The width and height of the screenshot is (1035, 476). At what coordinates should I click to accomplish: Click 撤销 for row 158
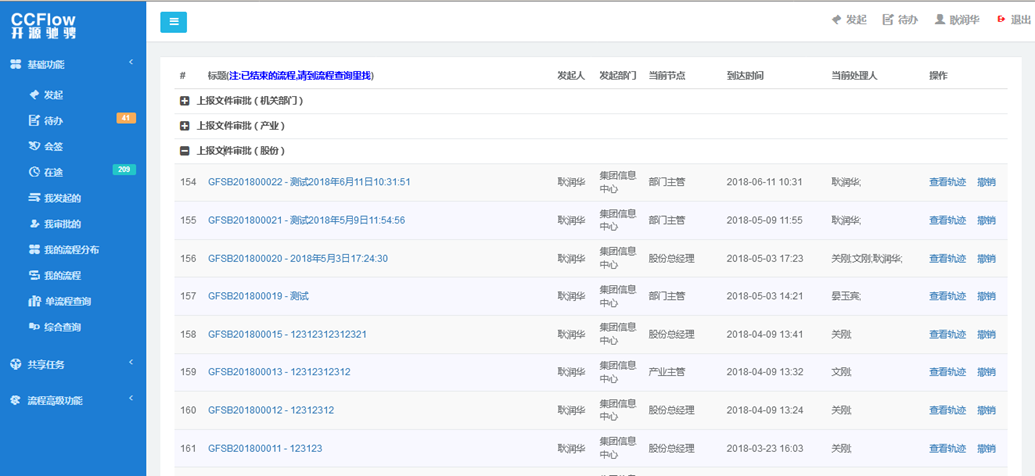pyautogui.click(x=986, y=334)
